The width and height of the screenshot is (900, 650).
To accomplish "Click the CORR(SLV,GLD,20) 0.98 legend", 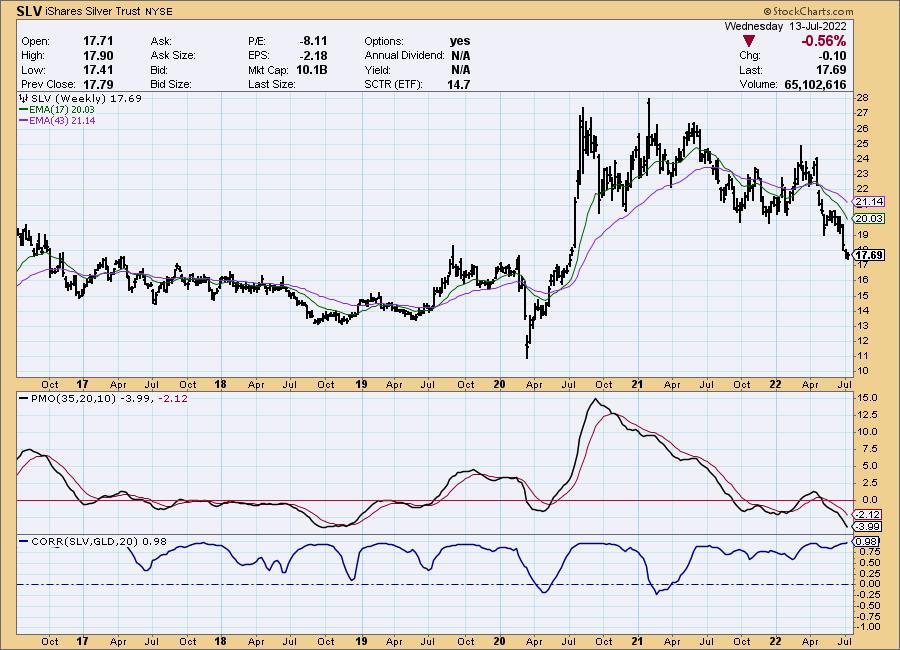I will [x=94, y=541].
